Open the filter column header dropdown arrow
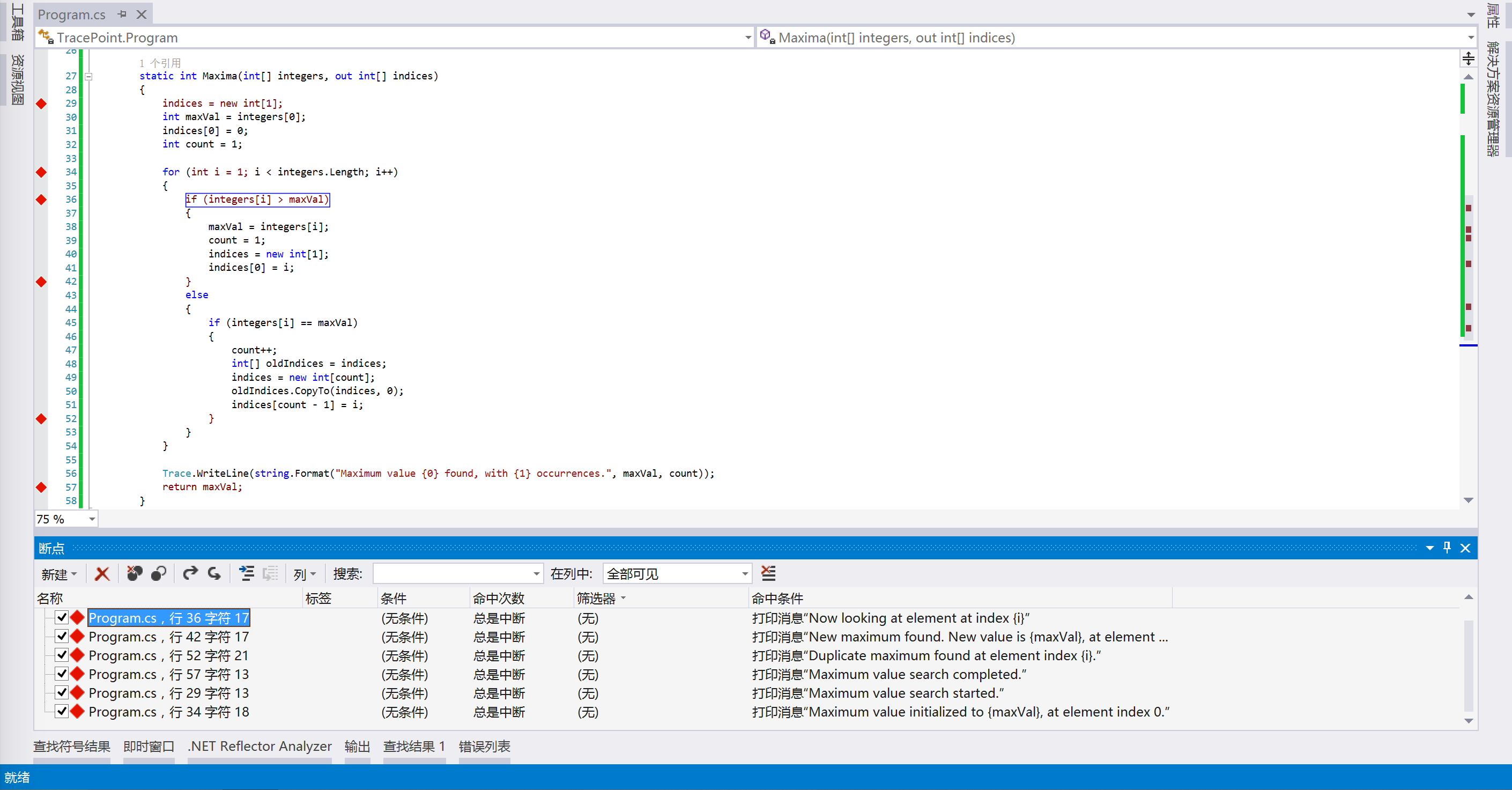This screenshot has height=790, width=1512. pos(624,598)
